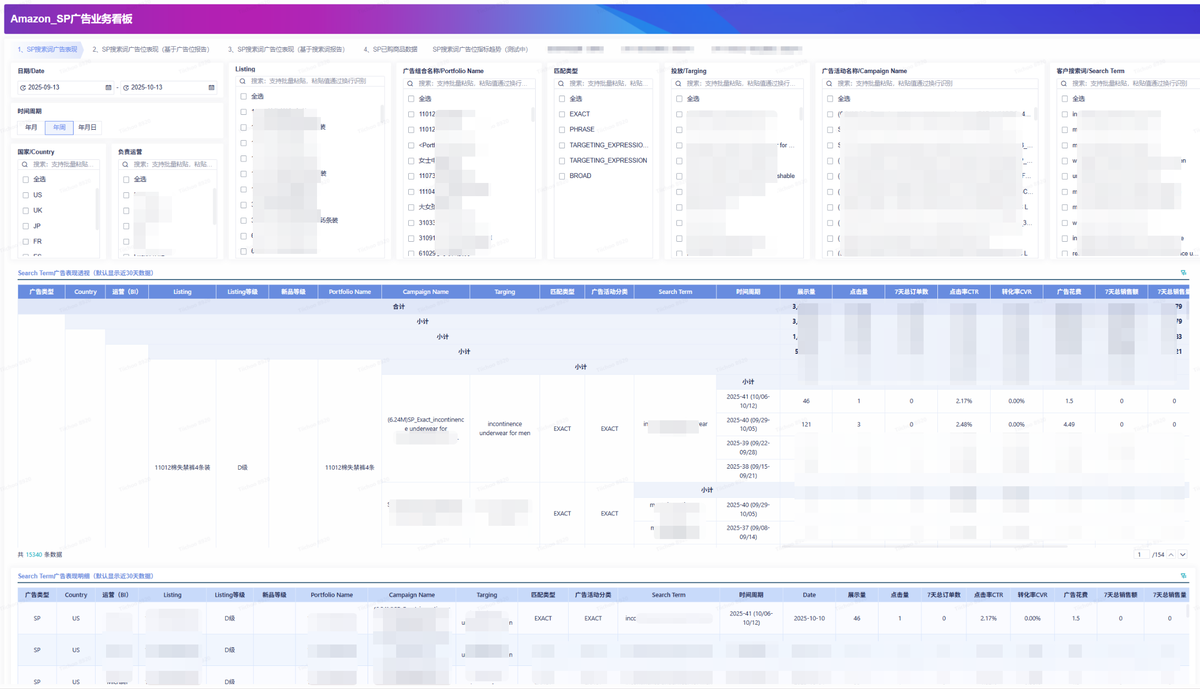
Task: Tick the EXACT match type checkbox
Action: pyautogui.click(x=562, y=114)
